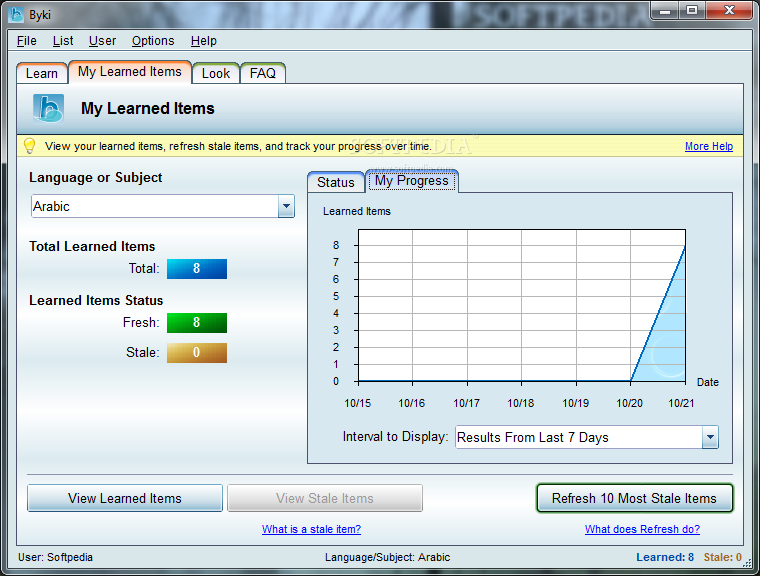Click the window resize grip in corner
Image resolution: width=760 pixels, height=576 pixels.
tap(747, 563)
